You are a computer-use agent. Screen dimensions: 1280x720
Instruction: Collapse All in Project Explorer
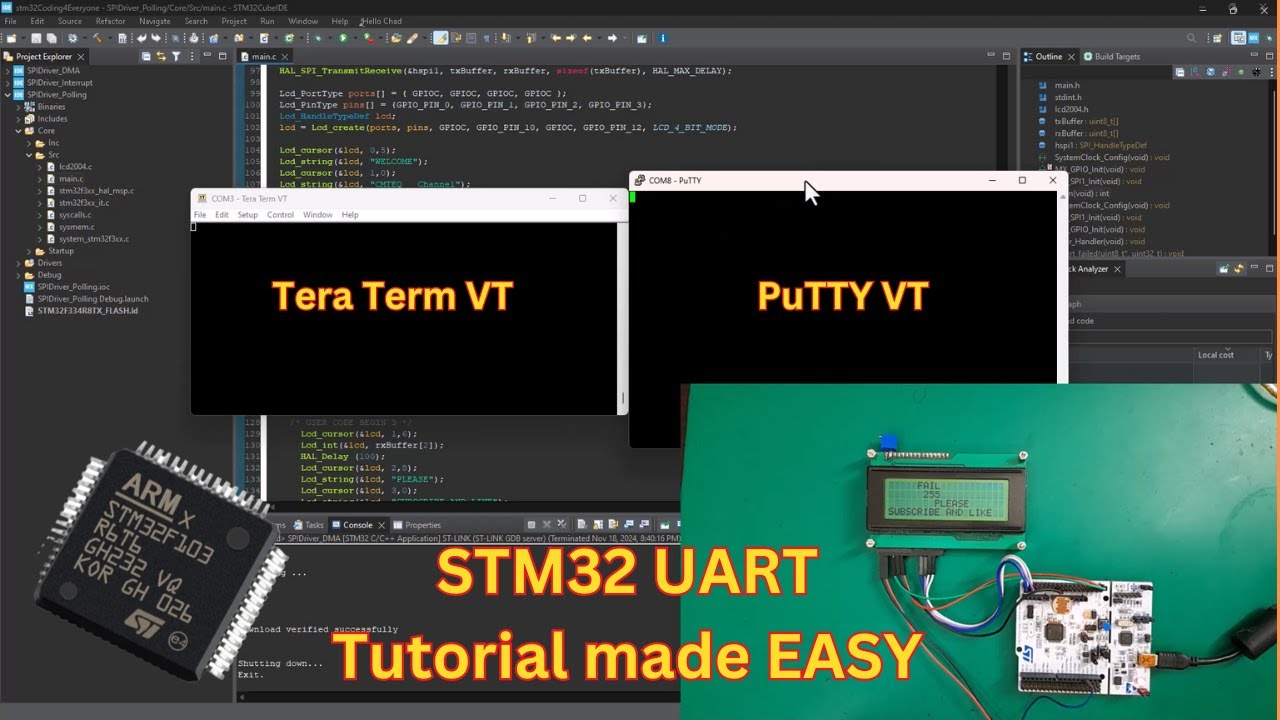(x=146, y=57)
